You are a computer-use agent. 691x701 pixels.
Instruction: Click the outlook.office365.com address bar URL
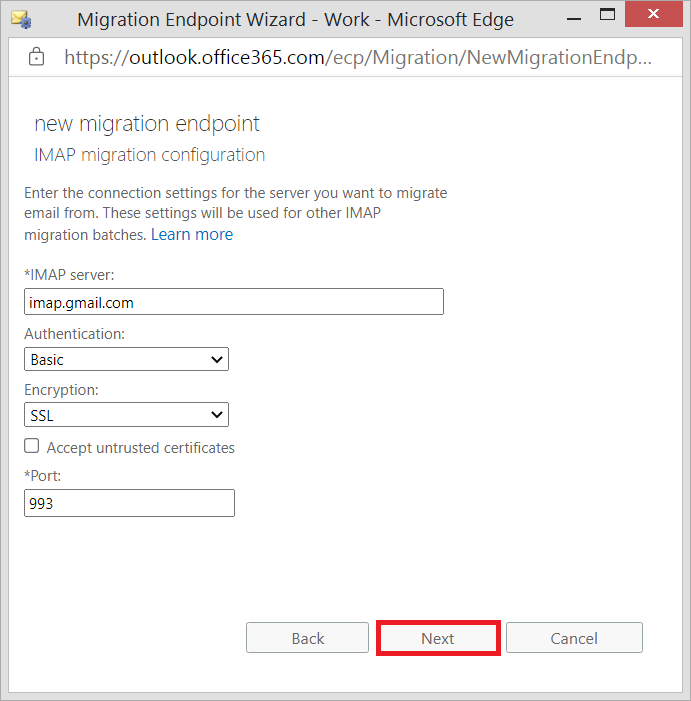click(x=357, y=57)
